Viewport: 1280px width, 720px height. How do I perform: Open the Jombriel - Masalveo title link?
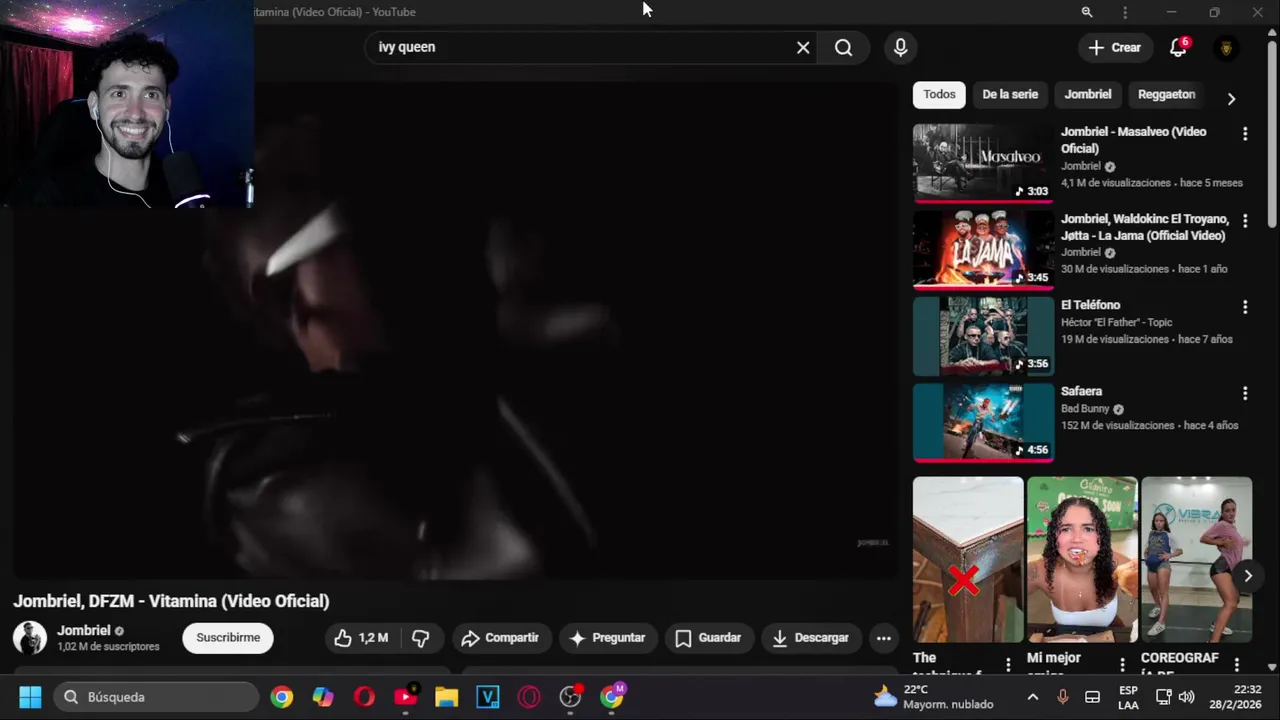[x=1133, y=140]
